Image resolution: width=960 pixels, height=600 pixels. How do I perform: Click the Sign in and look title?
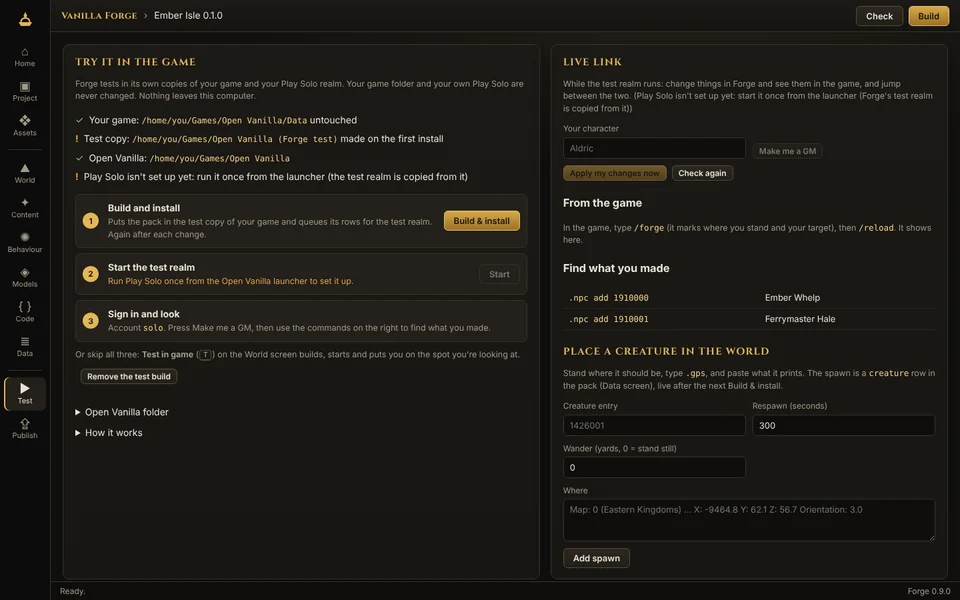144,314
